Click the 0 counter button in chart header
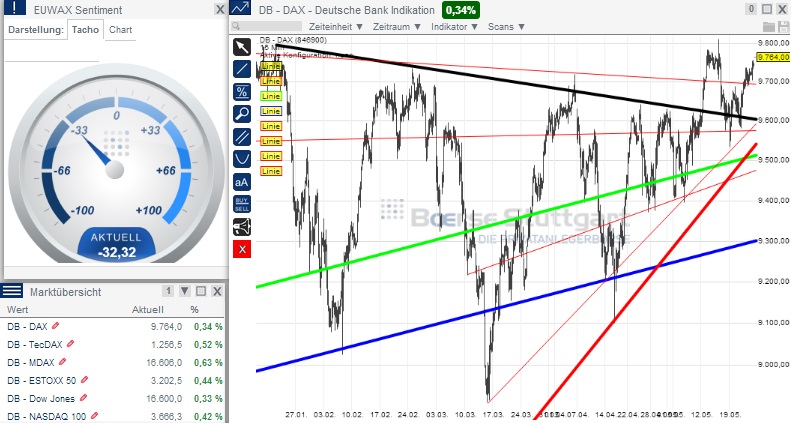Image resolution: width=791 pixels, height=423 pixels. click(x=751, y=9)
